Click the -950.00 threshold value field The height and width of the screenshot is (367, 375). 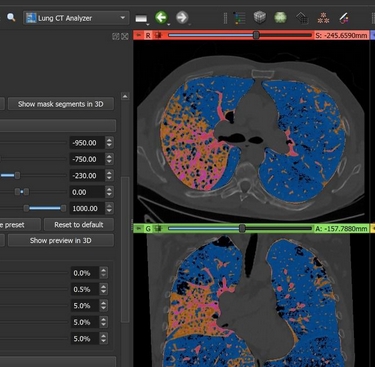tap(87, 143)
